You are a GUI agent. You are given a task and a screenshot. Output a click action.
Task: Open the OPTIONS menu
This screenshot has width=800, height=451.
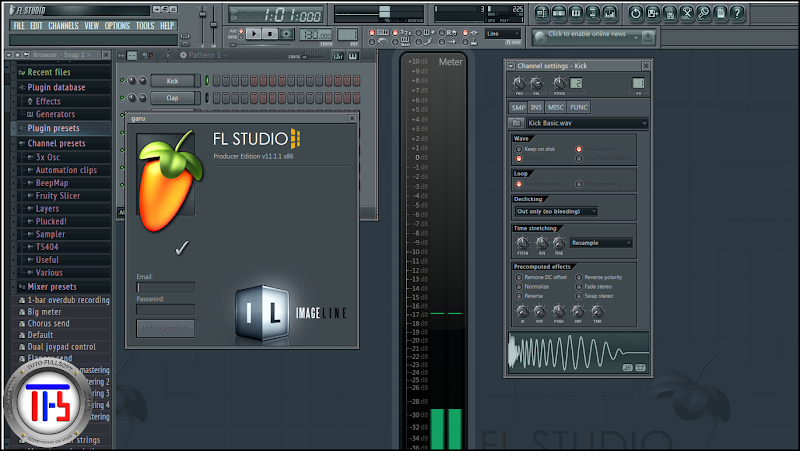[x=117, y=26]
